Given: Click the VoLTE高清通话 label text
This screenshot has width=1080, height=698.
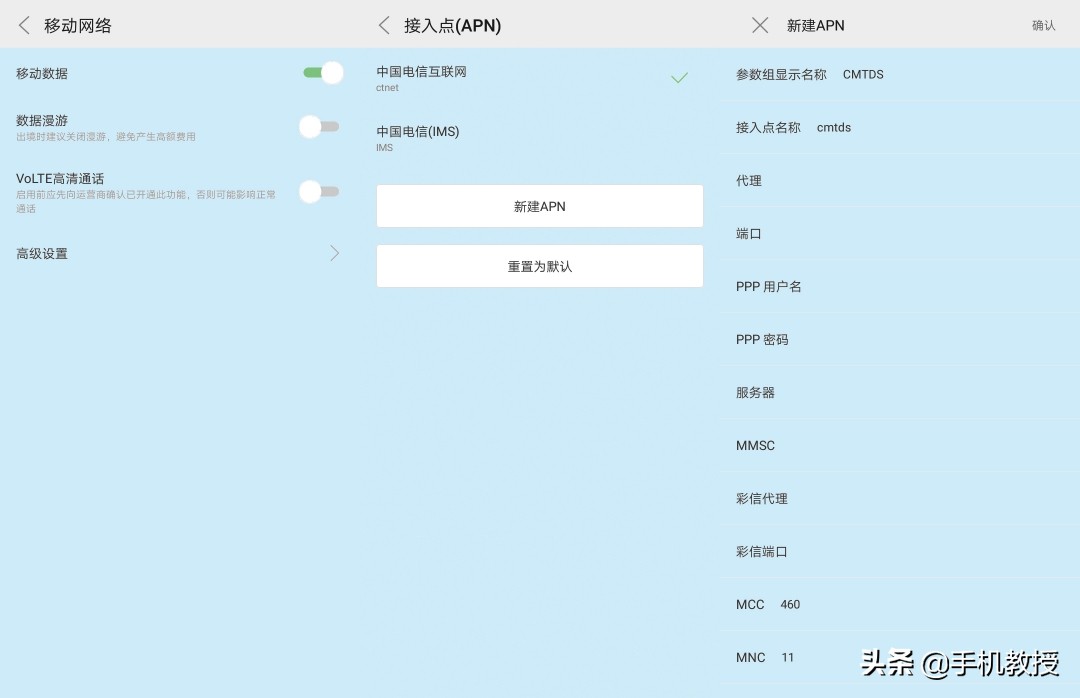Looking at the screenshot, I should tap(60, 178).
